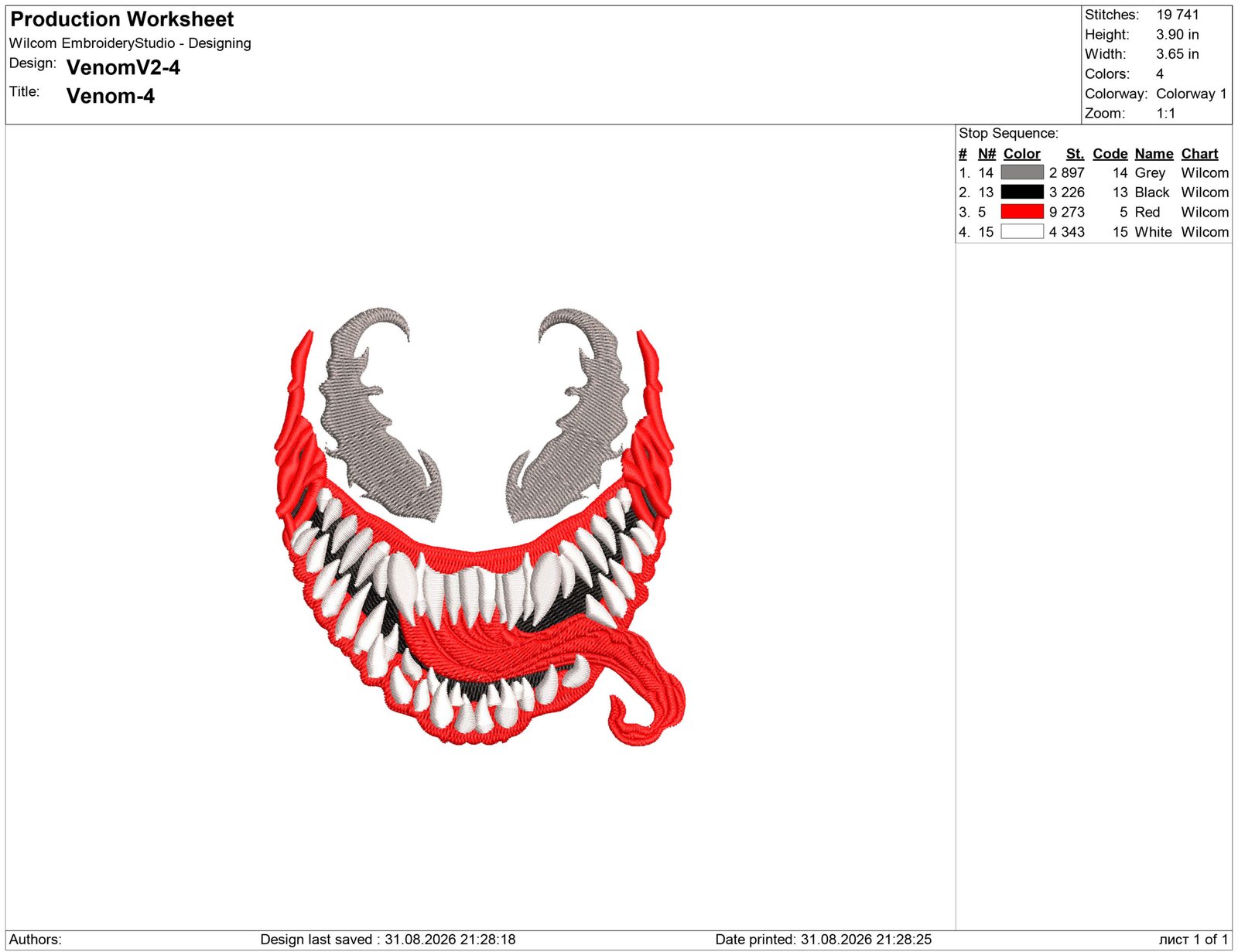Click the "Date printed" timestamp in footer
This screenshot has width=1238, height=952.
[x=823, y=940]
